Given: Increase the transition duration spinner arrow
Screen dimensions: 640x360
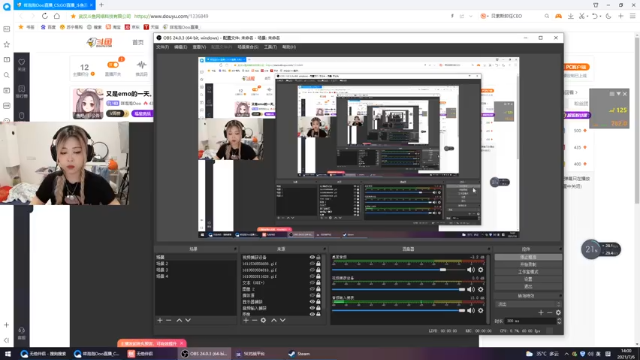Looking at the screenshot, I should pyautogui.click(x=559, y=319).
